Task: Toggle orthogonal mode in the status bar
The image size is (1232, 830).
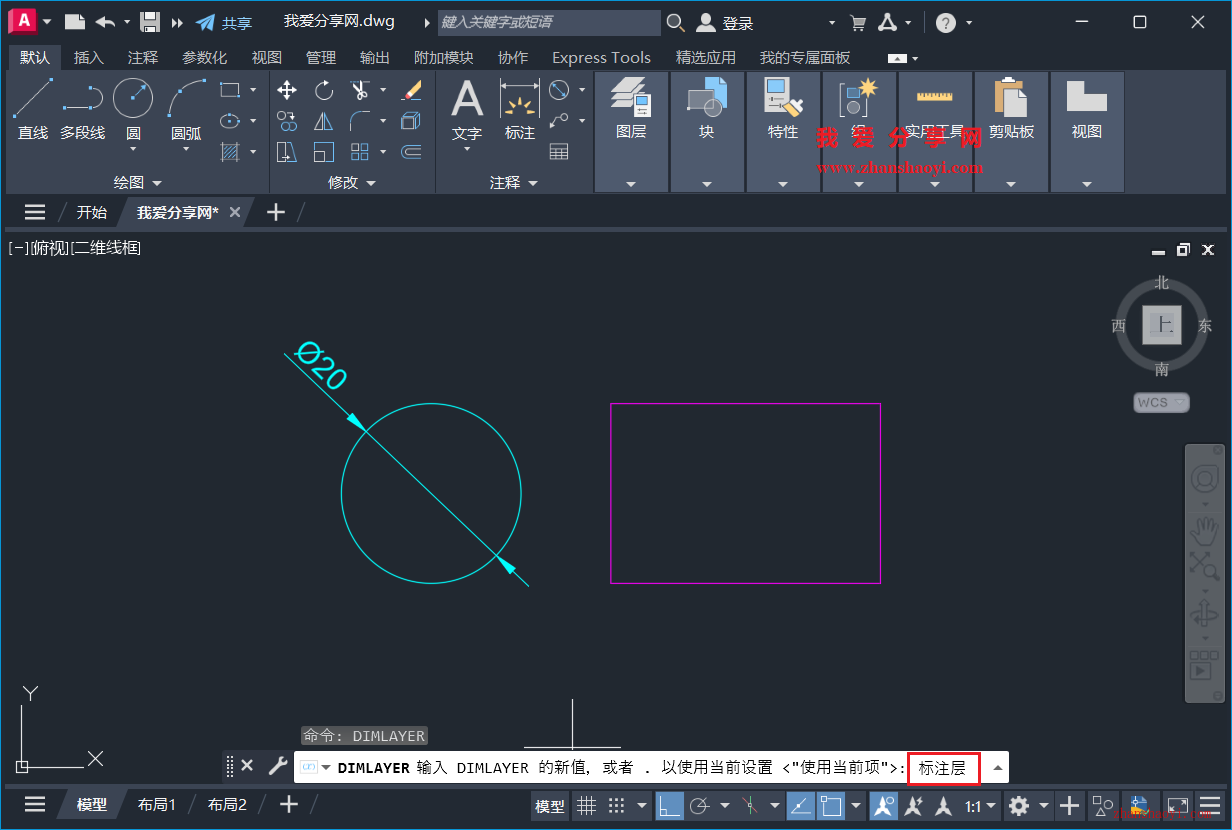Action: [668, 805]
